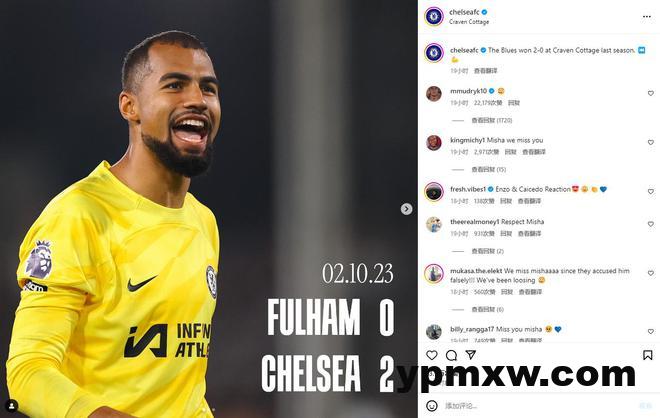This screenshot has height=418, width=660.
Task: Like mmudryk10's comment
Action: (650, 93)
